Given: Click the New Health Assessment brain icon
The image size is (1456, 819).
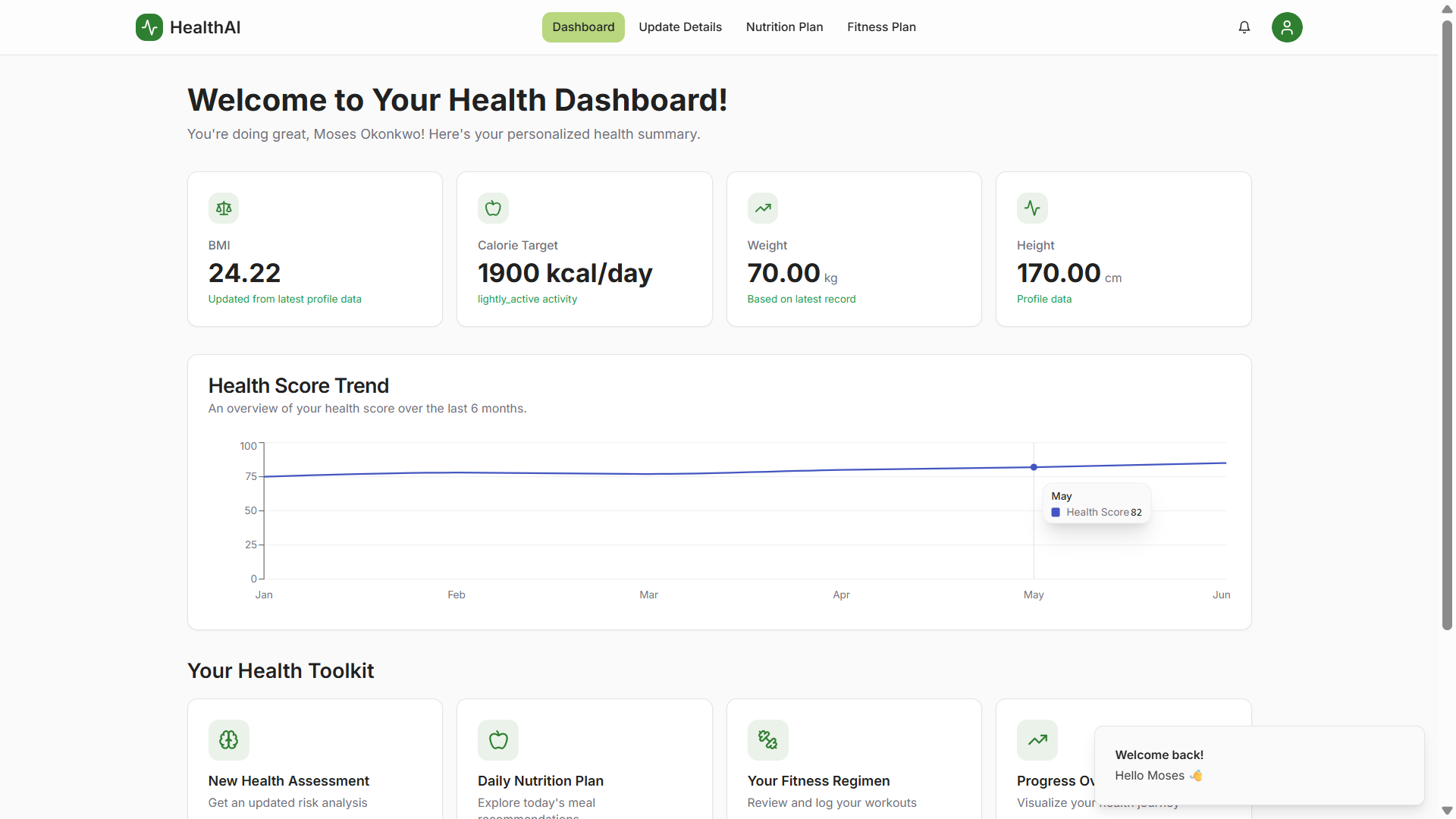Looking at the screenshot, I should (229, 740).
